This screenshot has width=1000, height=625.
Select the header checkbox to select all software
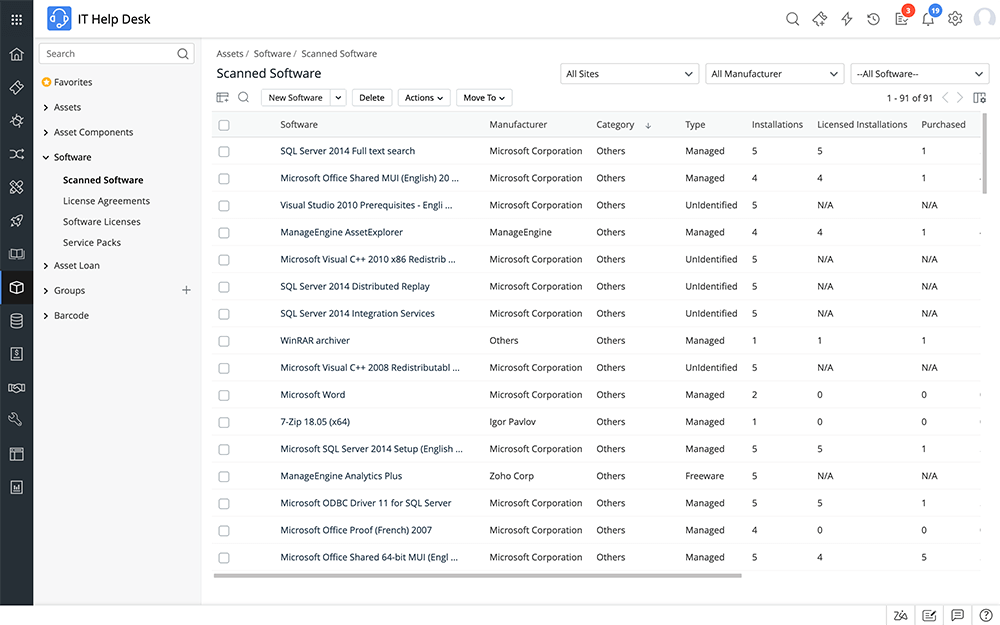223,124
